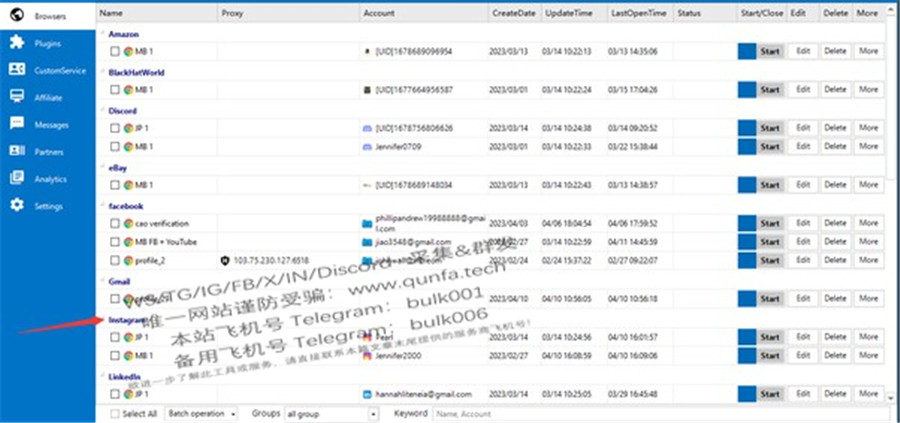The image size is (900, 423).
Task: Tick checkbox for cao verification profile
Action: tap(115, 223)
